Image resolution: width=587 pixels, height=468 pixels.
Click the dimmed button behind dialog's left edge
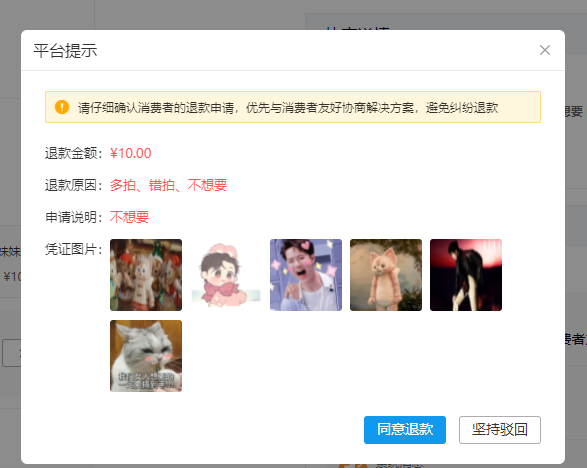click(12, 353)
